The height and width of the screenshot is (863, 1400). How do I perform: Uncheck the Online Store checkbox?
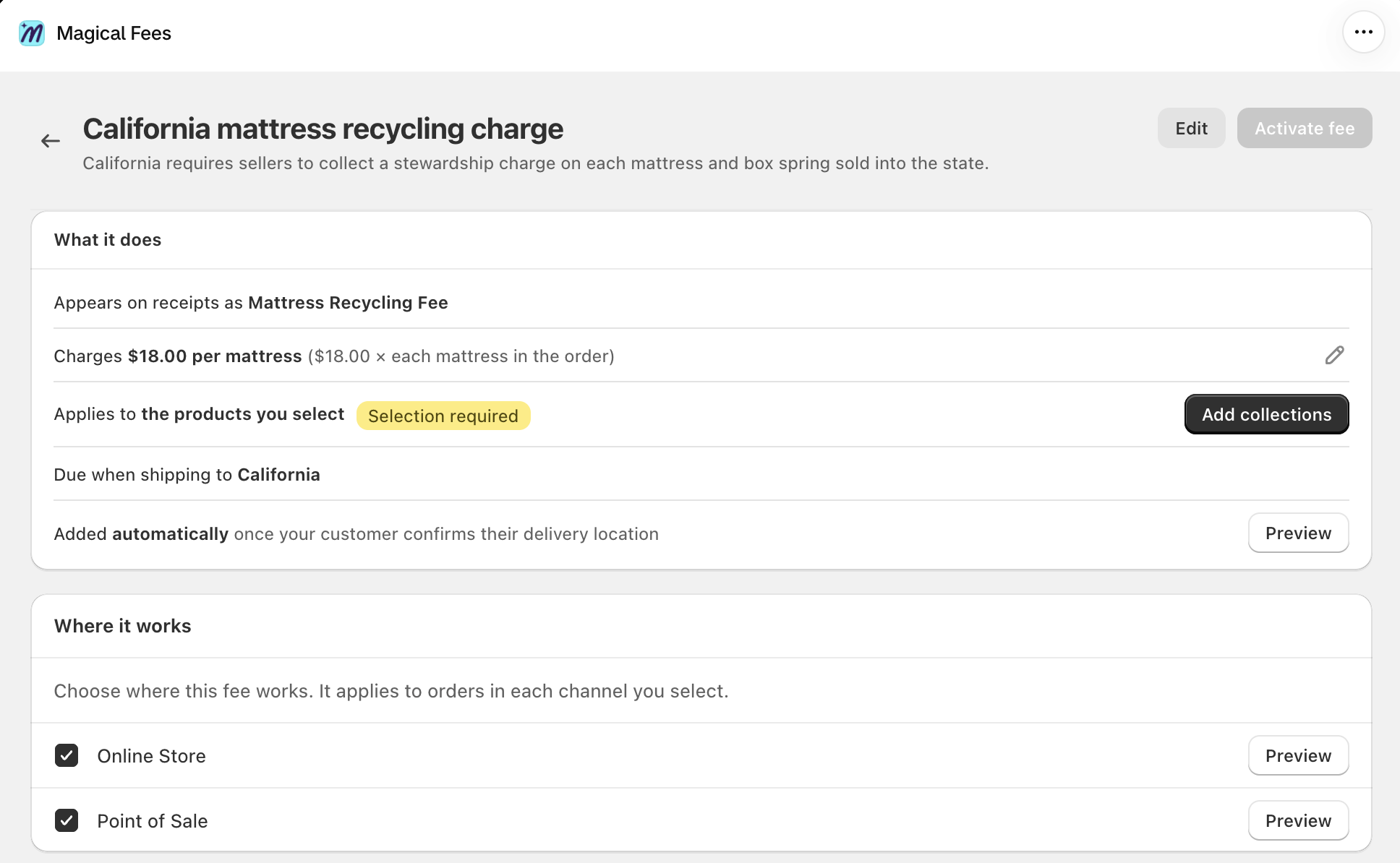(x=67, y=755)
